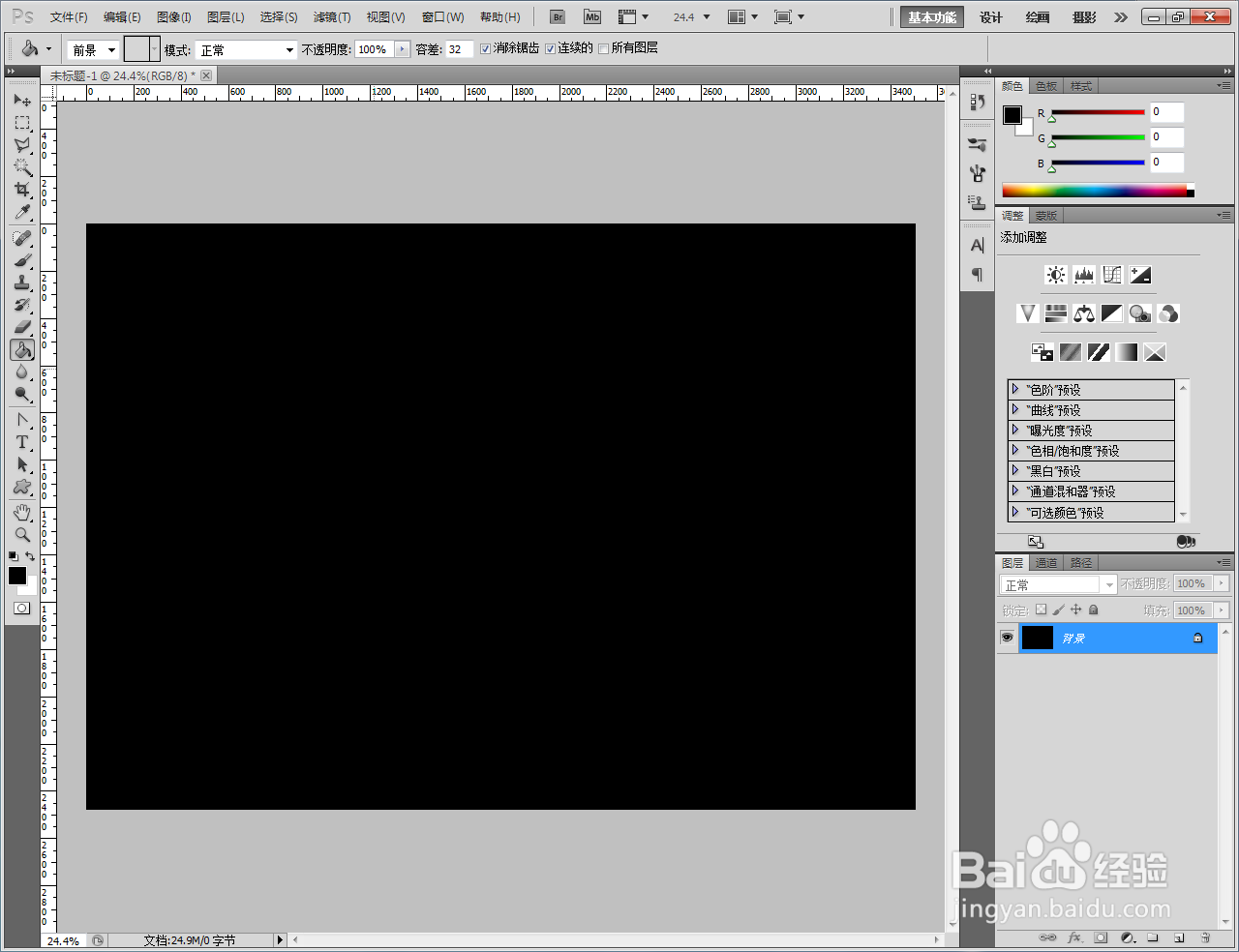Hide the 背景 layer with eye icon
The image size is (1239, 952).
[1007, 638]
